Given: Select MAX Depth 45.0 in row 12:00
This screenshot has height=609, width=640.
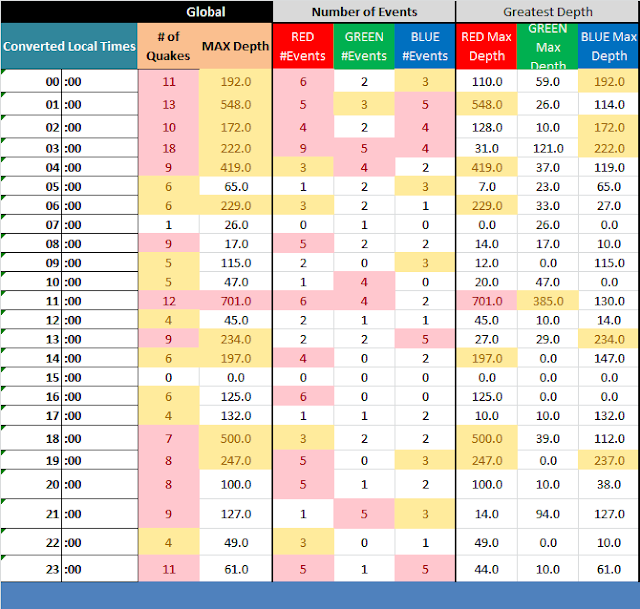Looking at the screenshot, I should coord(236,320).
